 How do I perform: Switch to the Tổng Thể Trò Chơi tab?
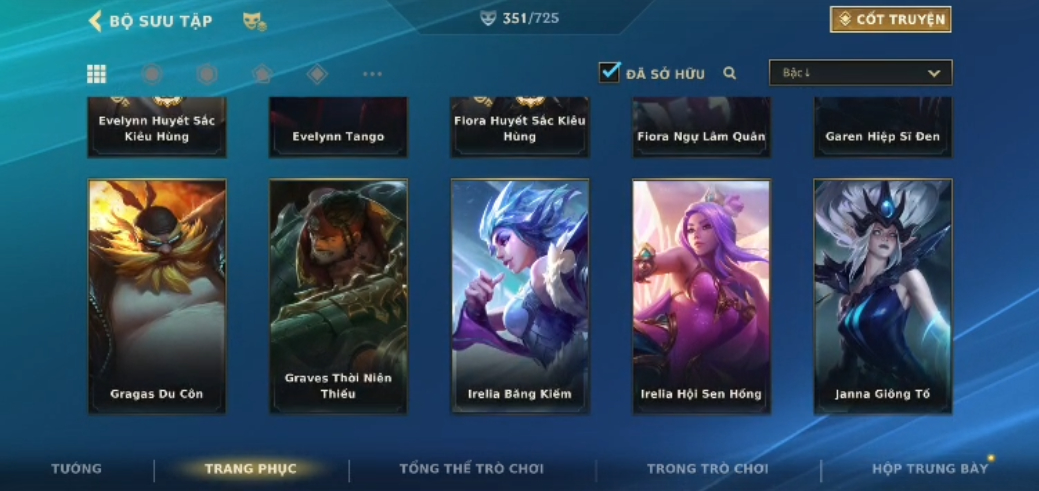coord(471,468)
